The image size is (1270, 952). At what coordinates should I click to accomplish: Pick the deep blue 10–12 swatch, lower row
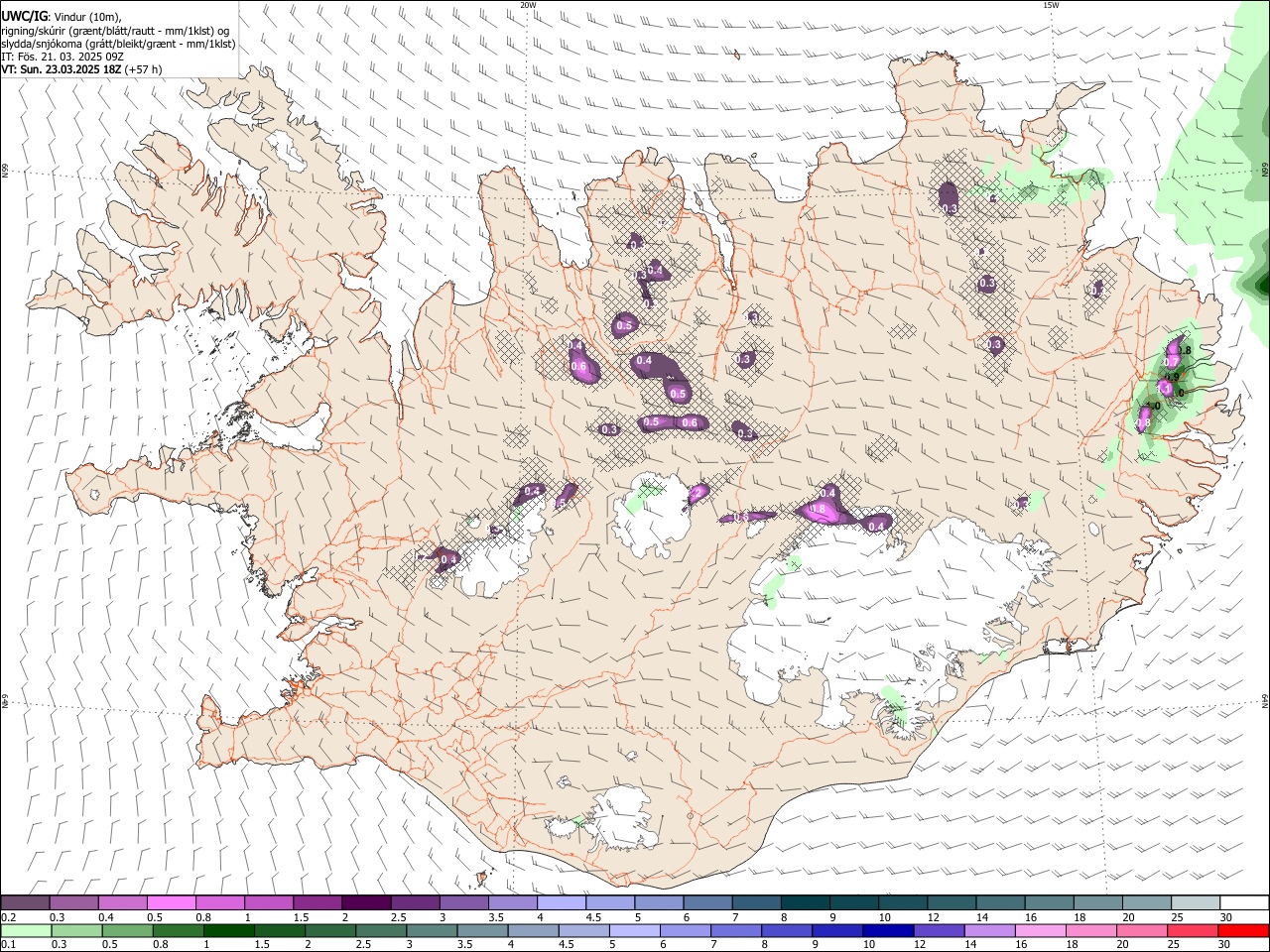(x=887, y=930)
